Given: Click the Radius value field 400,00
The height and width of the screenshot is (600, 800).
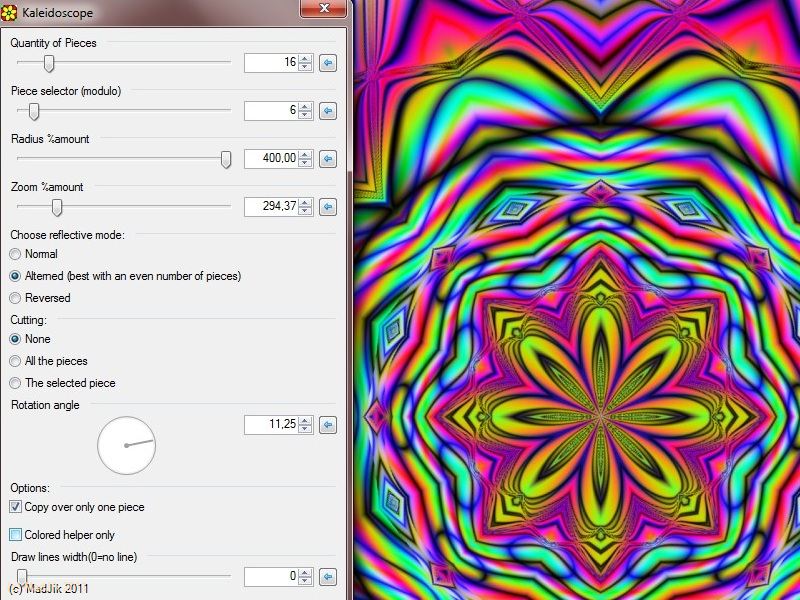Looking at the screenshot, I should (x=271, y=159).
